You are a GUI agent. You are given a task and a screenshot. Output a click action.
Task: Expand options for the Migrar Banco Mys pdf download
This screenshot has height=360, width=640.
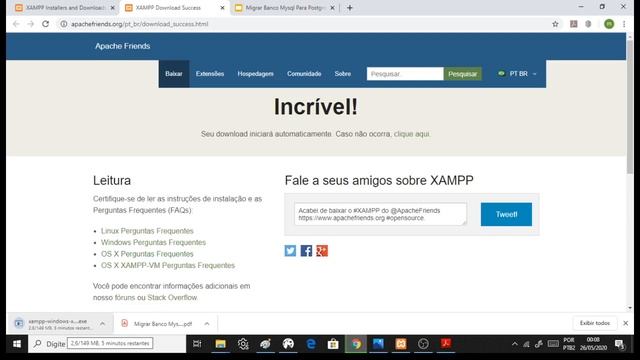tap(207, 324)
